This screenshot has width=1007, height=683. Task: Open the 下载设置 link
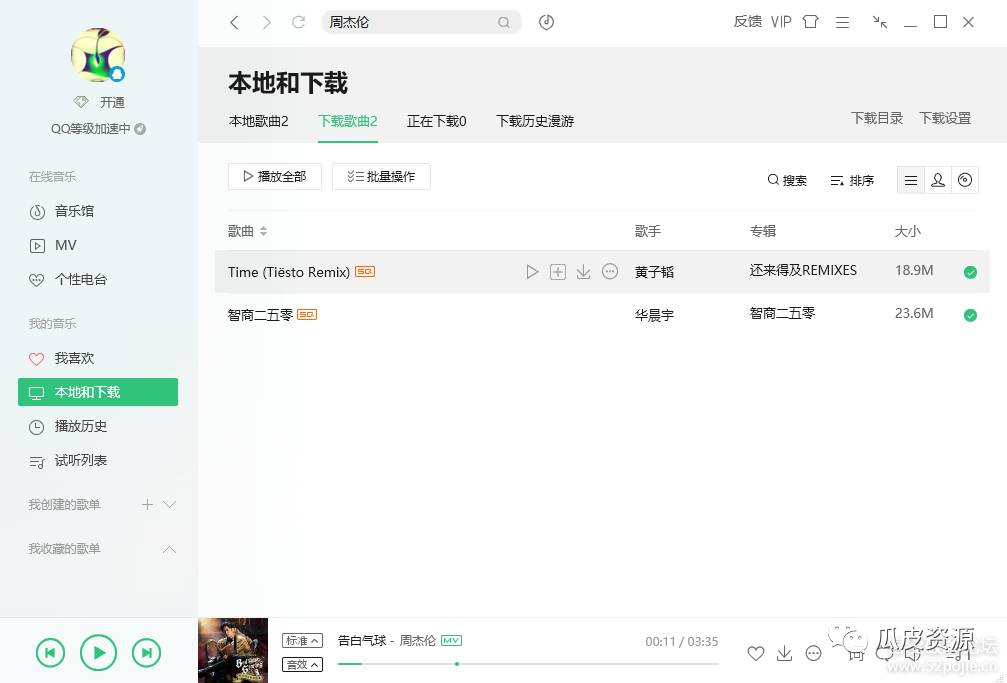coord(945,118)
